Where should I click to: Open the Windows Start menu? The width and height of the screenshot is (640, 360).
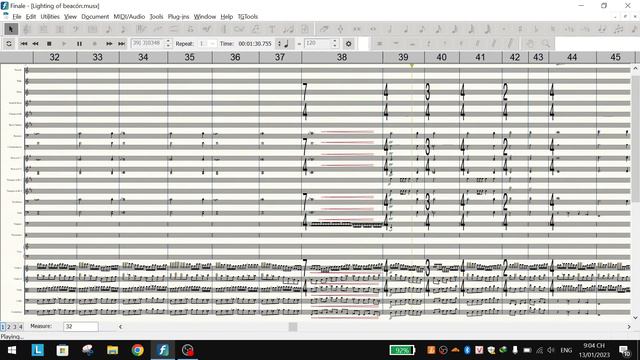12,350
